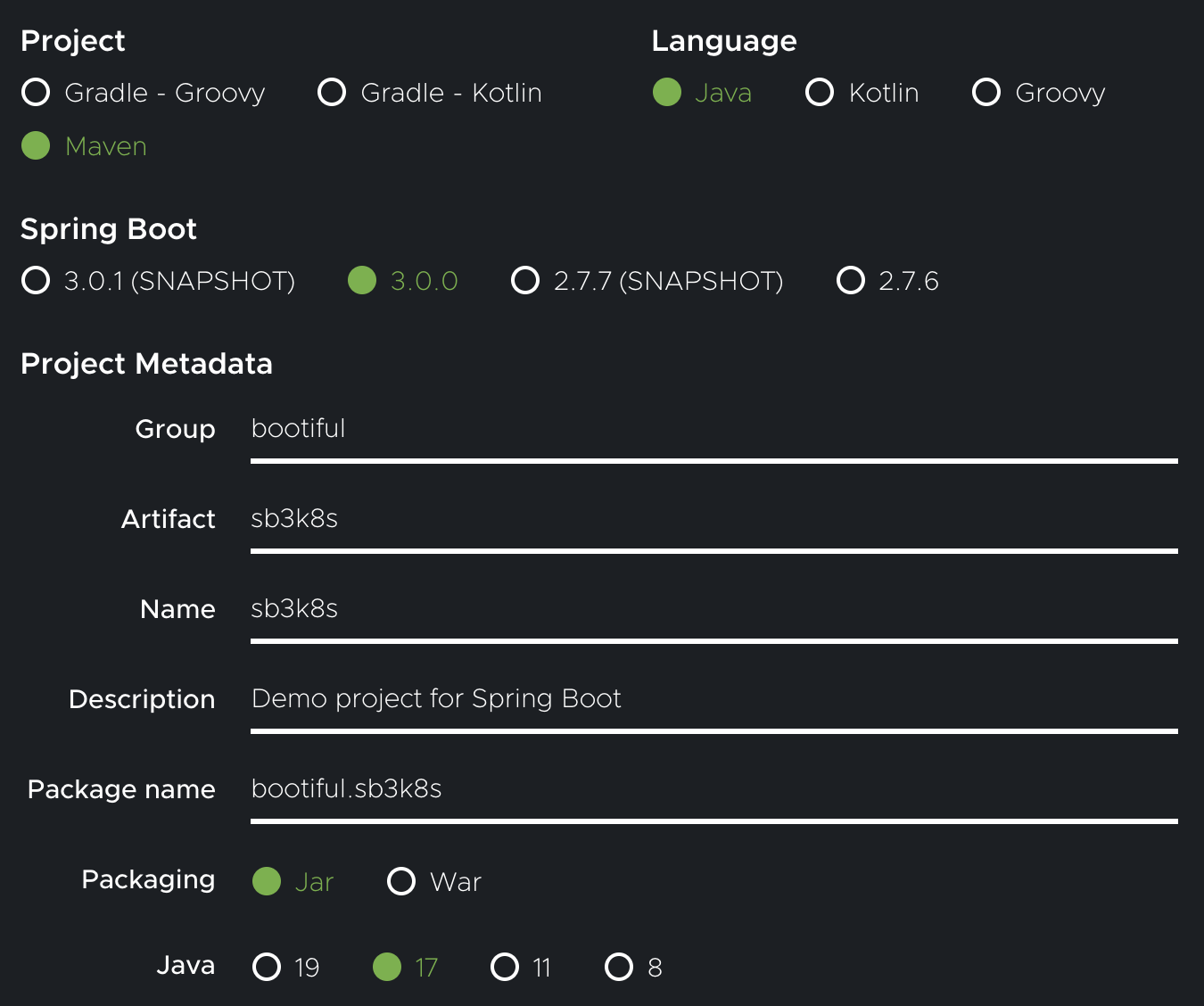Choose Spring Boot version 3.0.0

[362, 281]
